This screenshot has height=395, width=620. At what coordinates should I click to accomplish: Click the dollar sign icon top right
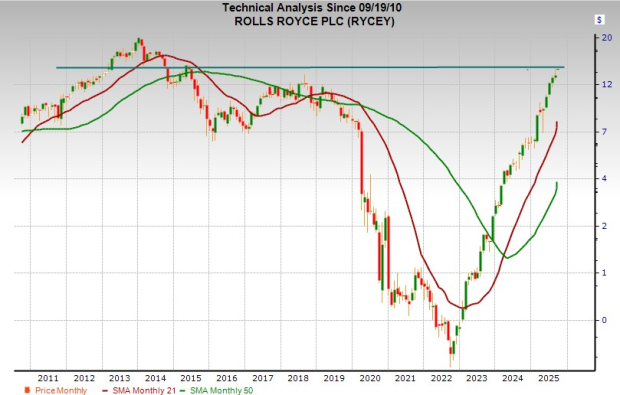click(599, 20)
